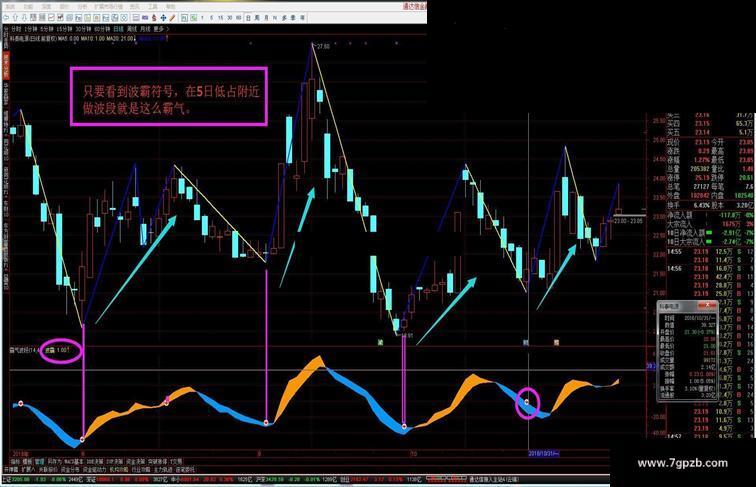The width and height of the screenshot is (756, 487).
Task: Click the 月 period toolbar button
Action: coord(266,18)
